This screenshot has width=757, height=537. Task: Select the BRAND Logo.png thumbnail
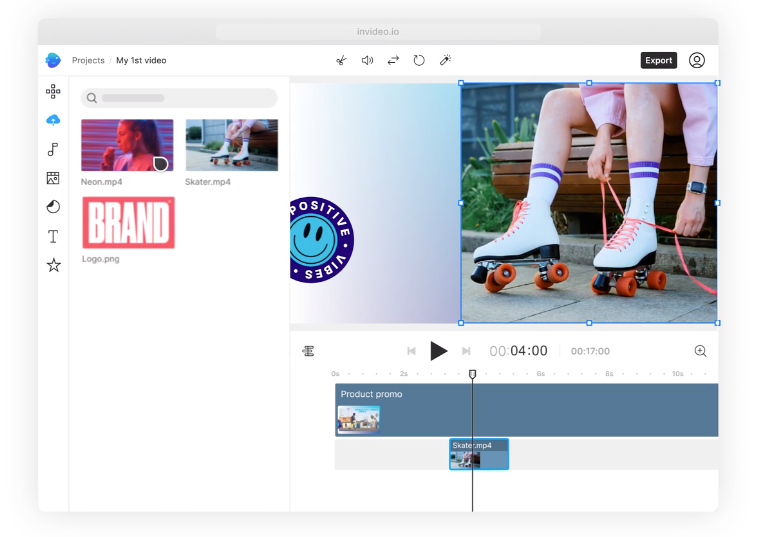tap(128, 223)
